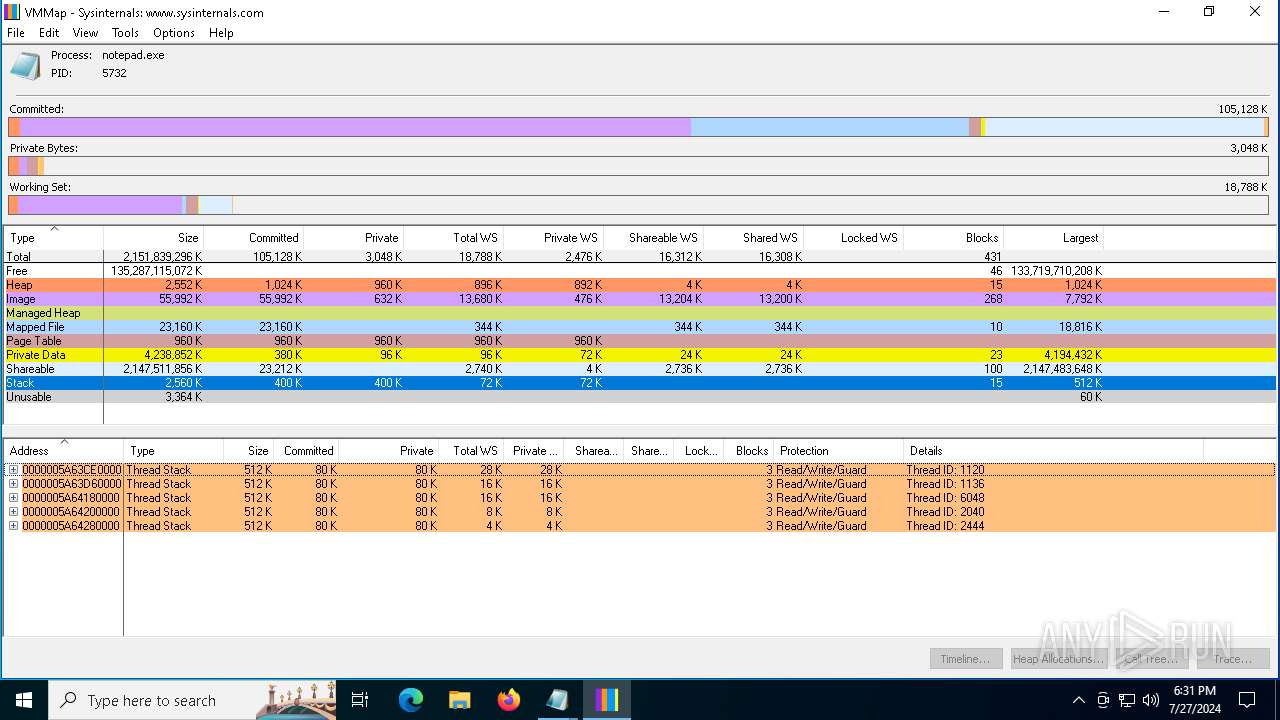Sort summary by Committed column header
Viewport: 1280px width, 720px height.
point(253,238)
